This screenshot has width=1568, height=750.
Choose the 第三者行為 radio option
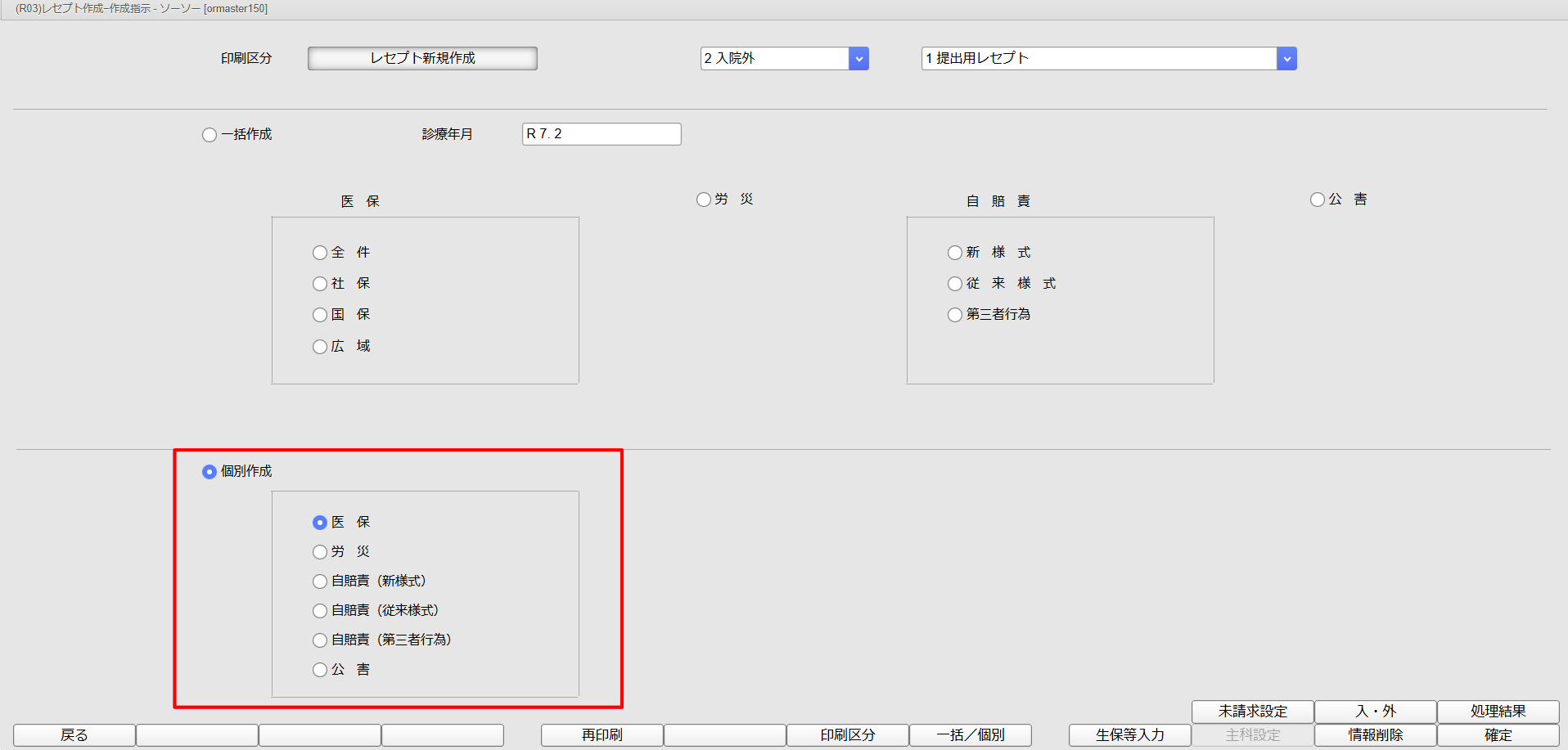(x=955, y=315)
